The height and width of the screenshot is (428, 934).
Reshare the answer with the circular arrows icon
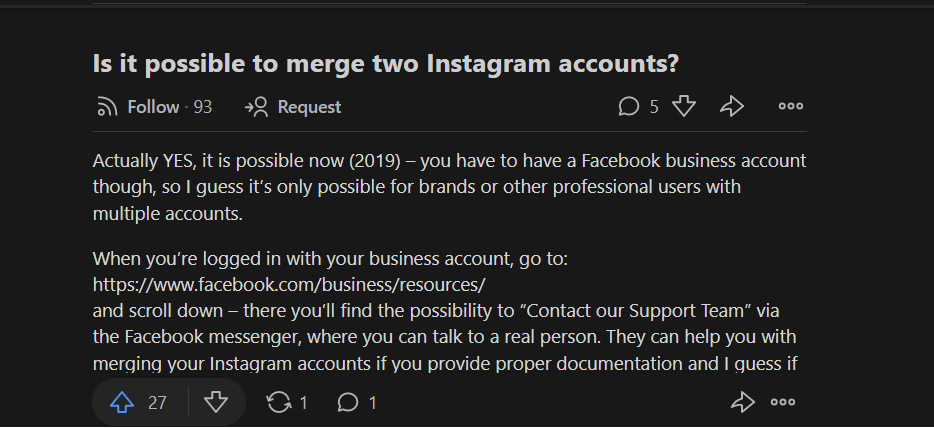(x=279, y=403)
